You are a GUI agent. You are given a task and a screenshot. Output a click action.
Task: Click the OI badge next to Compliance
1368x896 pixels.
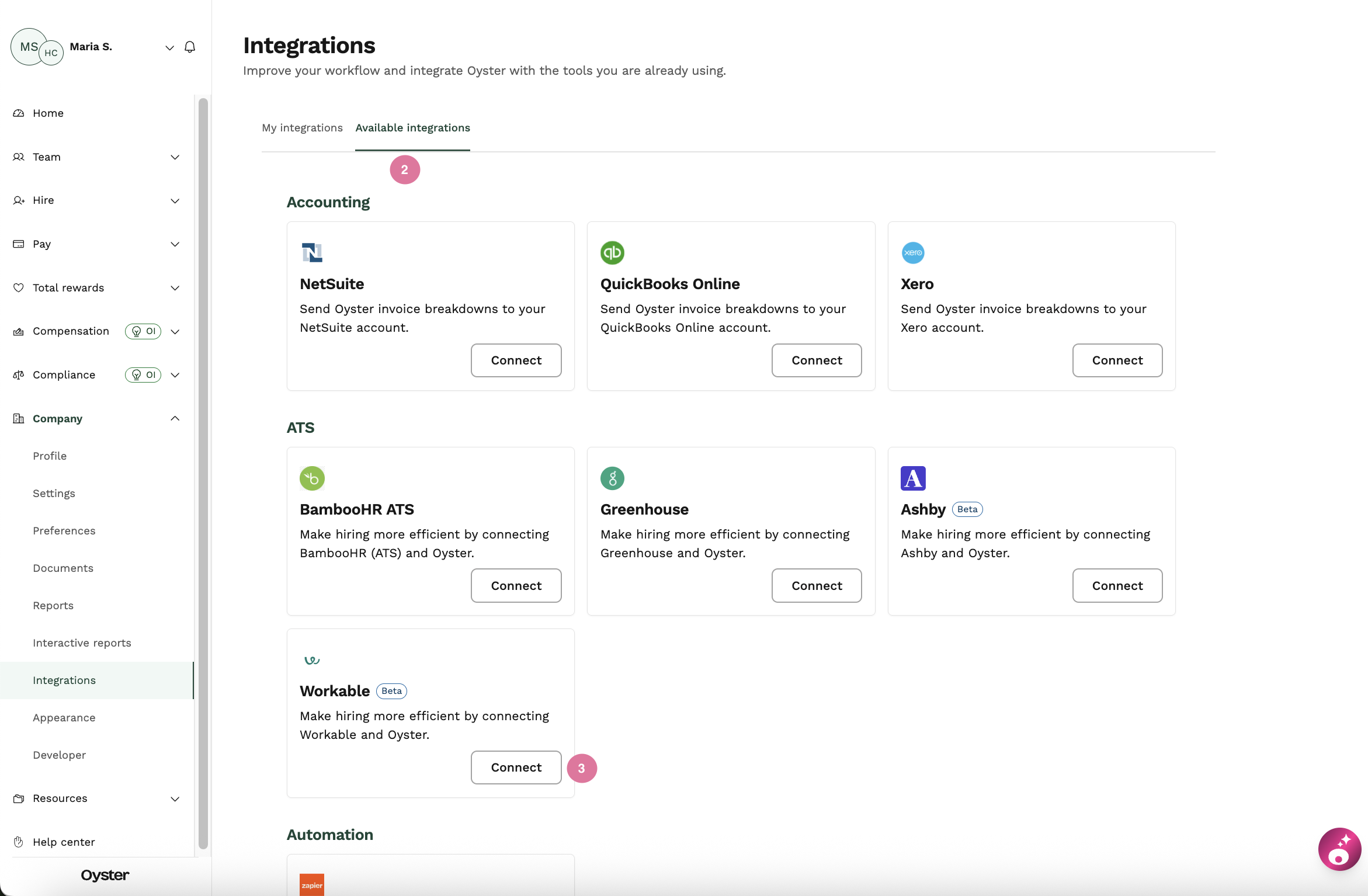pos(143,375)
